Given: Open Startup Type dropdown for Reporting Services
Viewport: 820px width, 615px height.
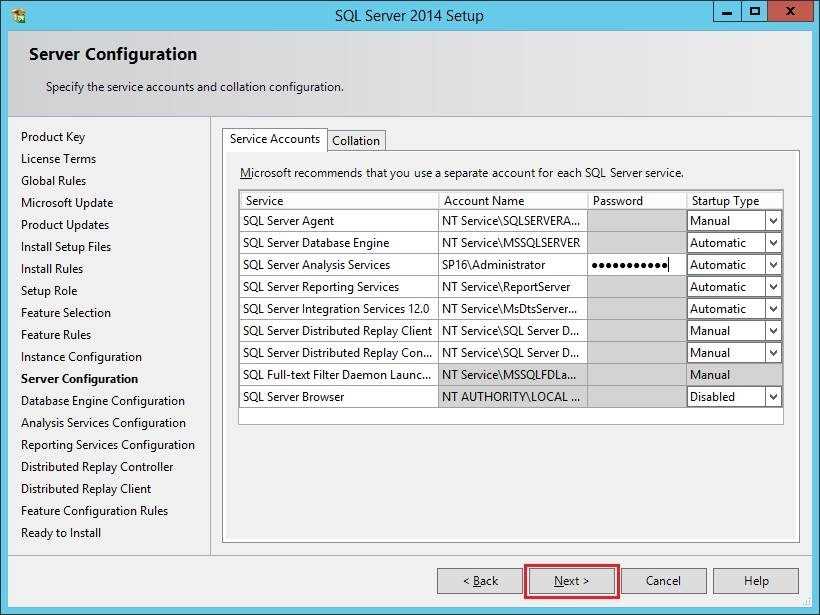Looking at the screenshot, I should [773, 287].
